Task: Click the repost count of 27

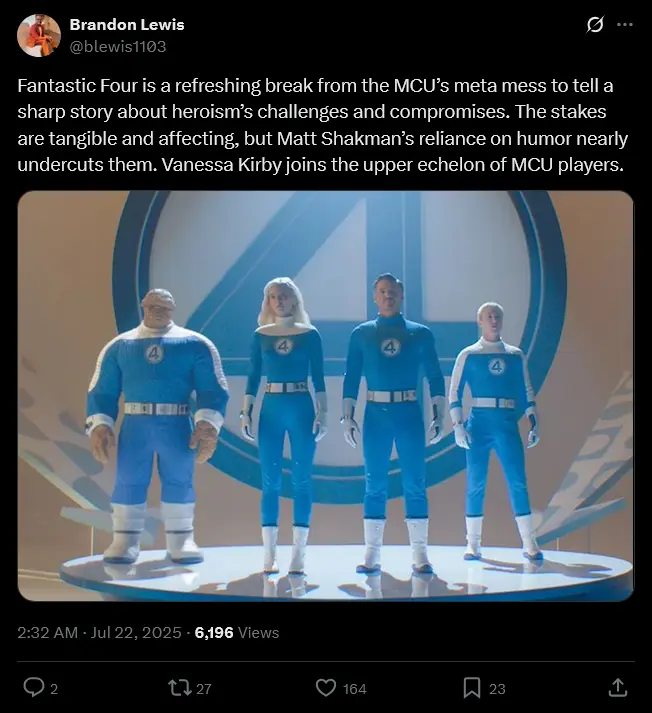Action: (204, 689)
